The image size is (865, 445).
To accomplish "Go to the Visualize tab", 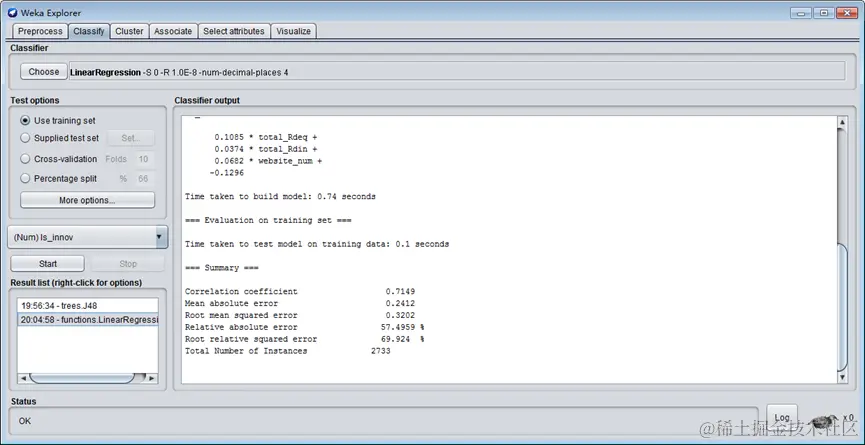I will tap(293, 31).
